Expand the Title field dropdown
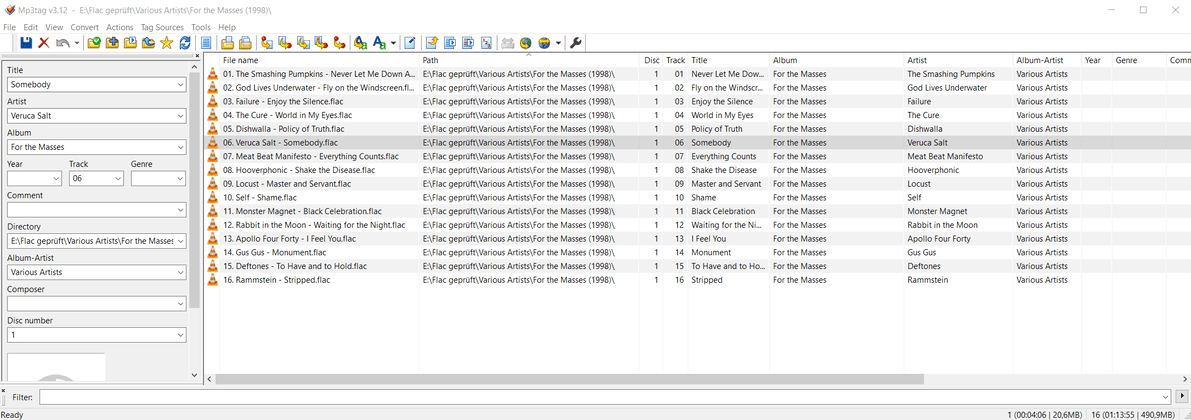Viewport: 1191px width, 420px height. click(x=180, y=85)
